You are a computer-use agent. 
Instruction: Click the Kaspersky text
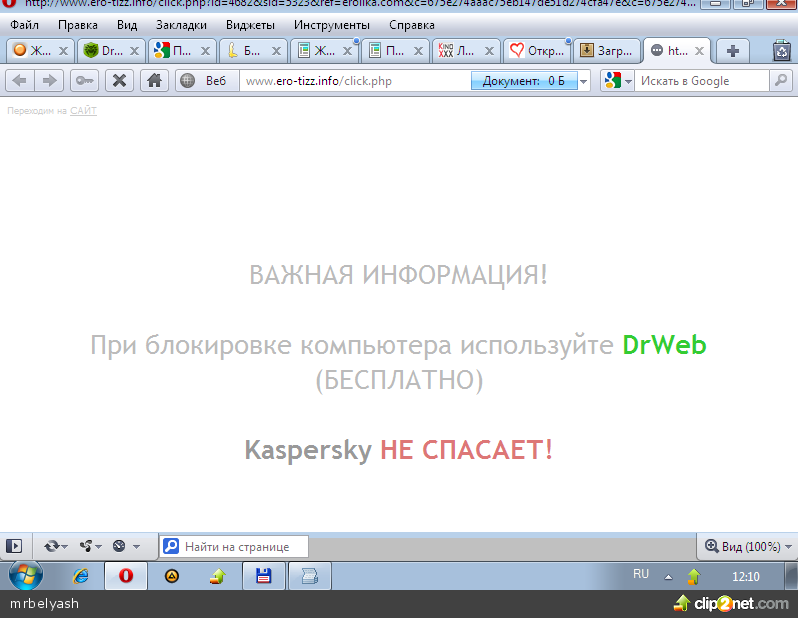click(x=308, y=450)
